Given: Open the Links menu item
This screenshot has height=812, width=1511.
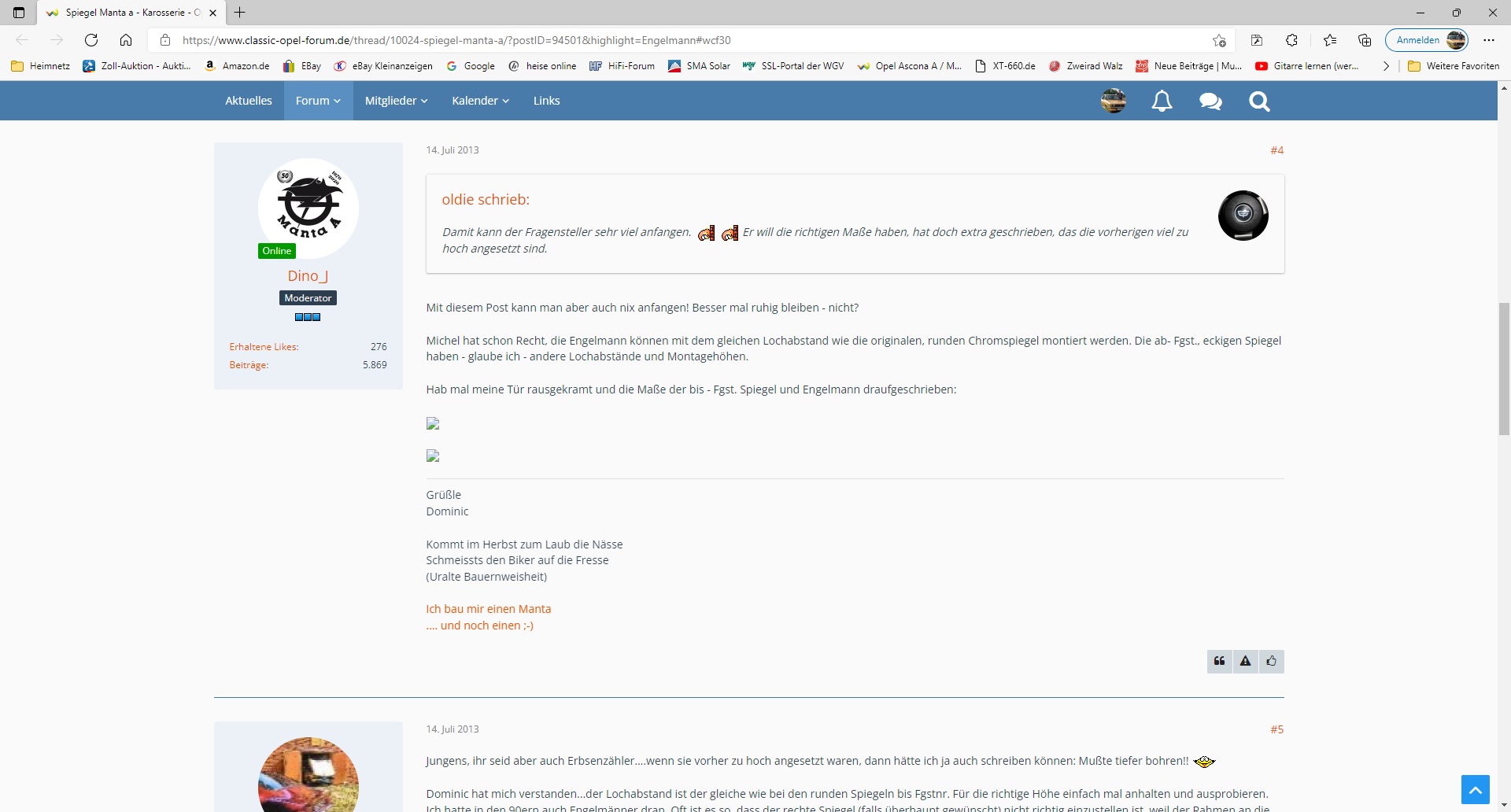Looking at the screenshot, I should point(546,101).
